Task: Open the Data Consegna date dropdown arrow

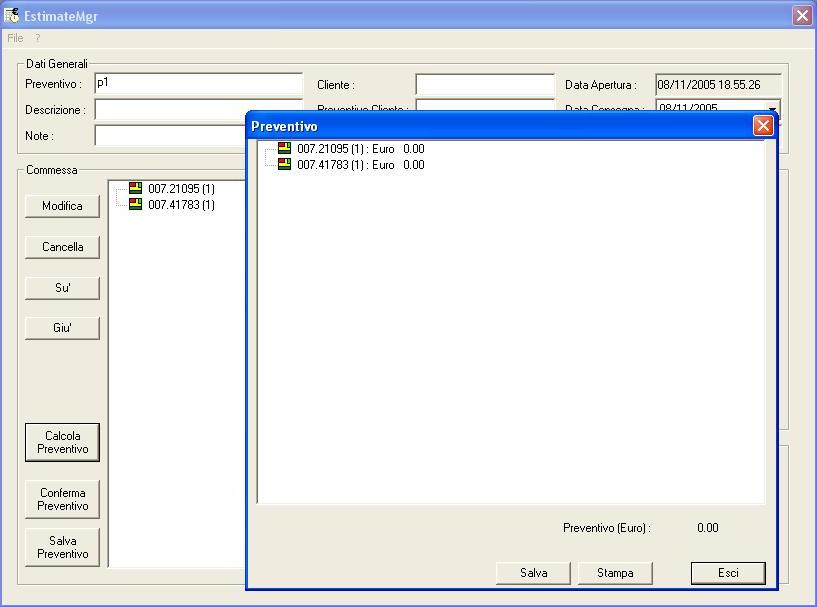Action: 772,108
